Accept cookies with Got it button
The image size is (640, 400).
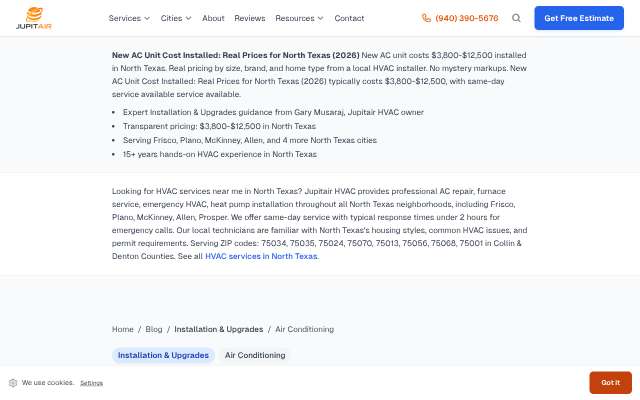coord(610,382)
